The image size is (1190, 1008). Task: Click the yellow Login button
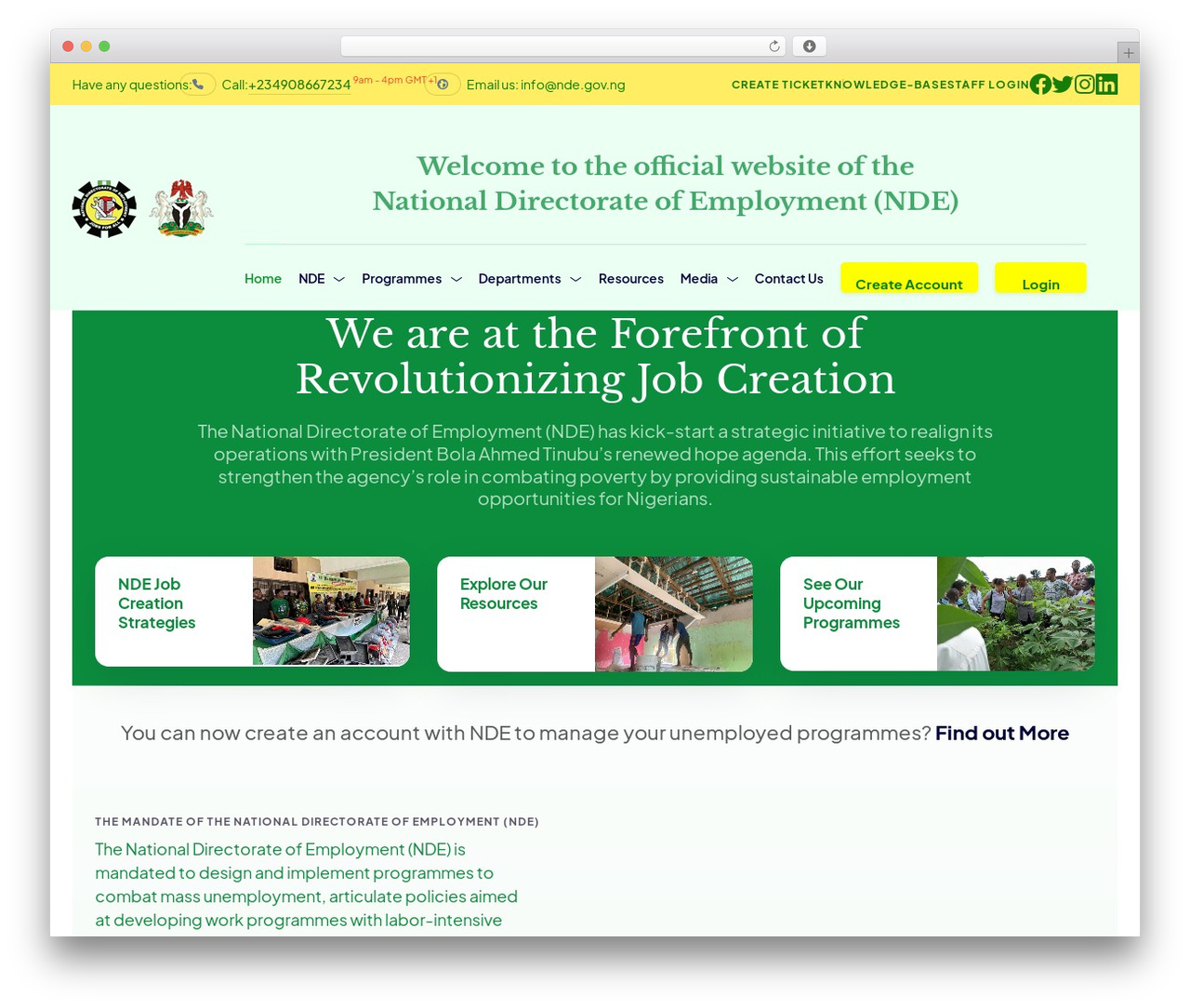(1040, 278)
